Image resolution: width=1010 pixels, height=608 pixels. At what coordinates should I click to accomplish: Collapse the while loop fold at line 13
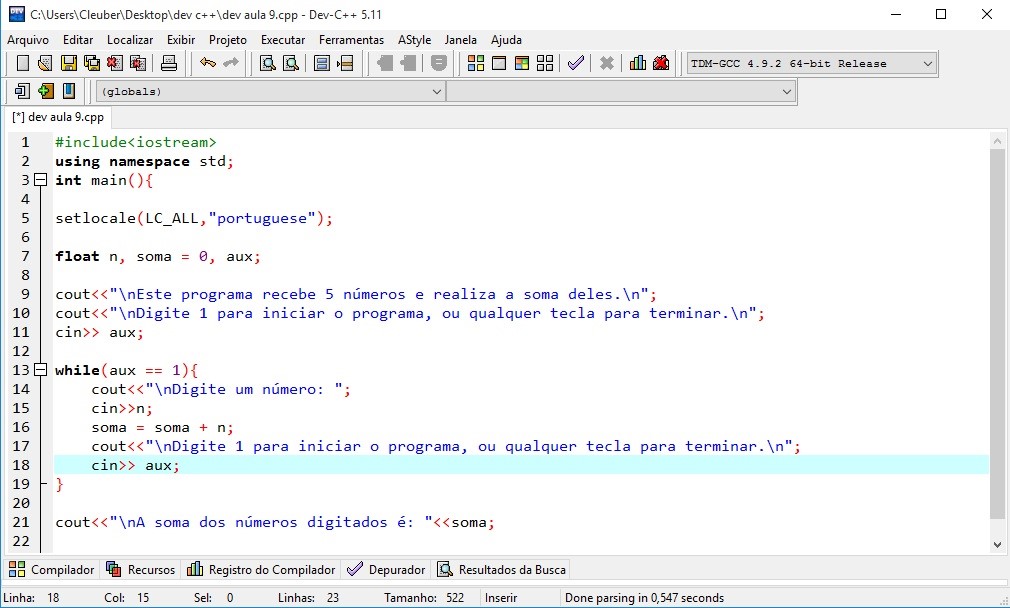tap(41, 370)
